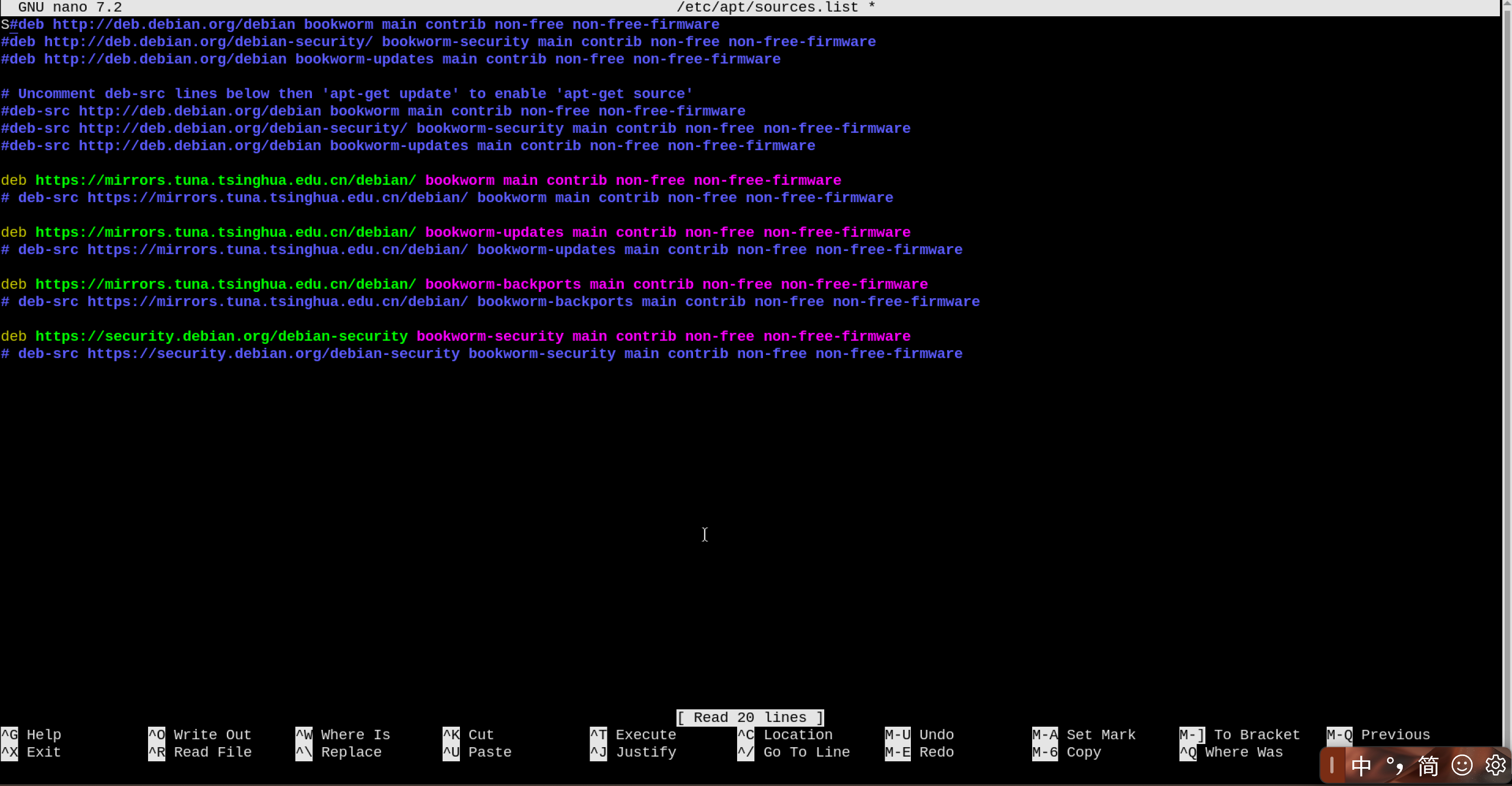Open the emoji picker smiley icon
The width and height of the screenshot is (1512, 786).
pyautogui.click(x=1462, y=766)
